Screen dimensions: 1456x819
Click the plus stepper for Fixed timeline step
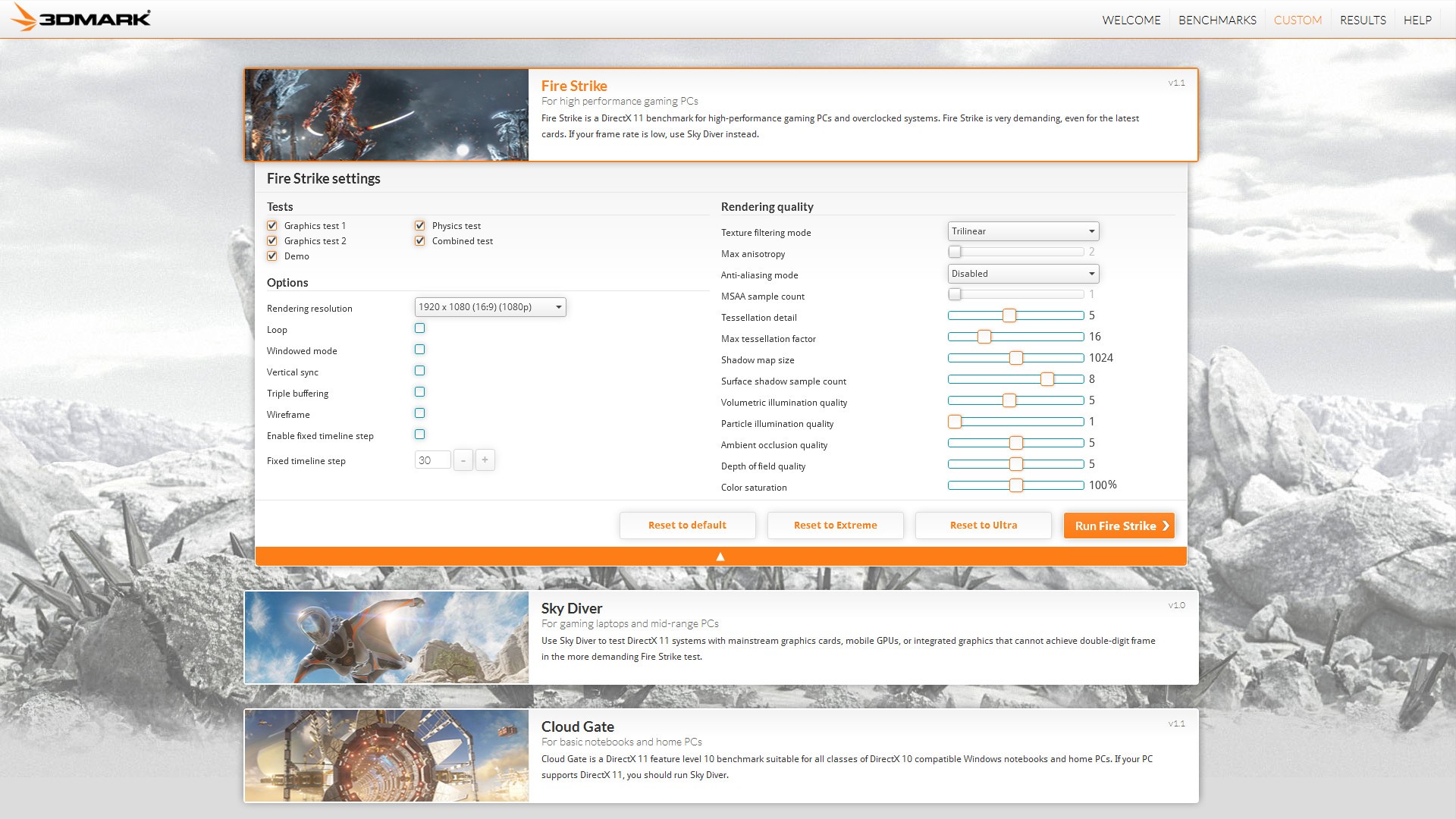tap(485, 460)
